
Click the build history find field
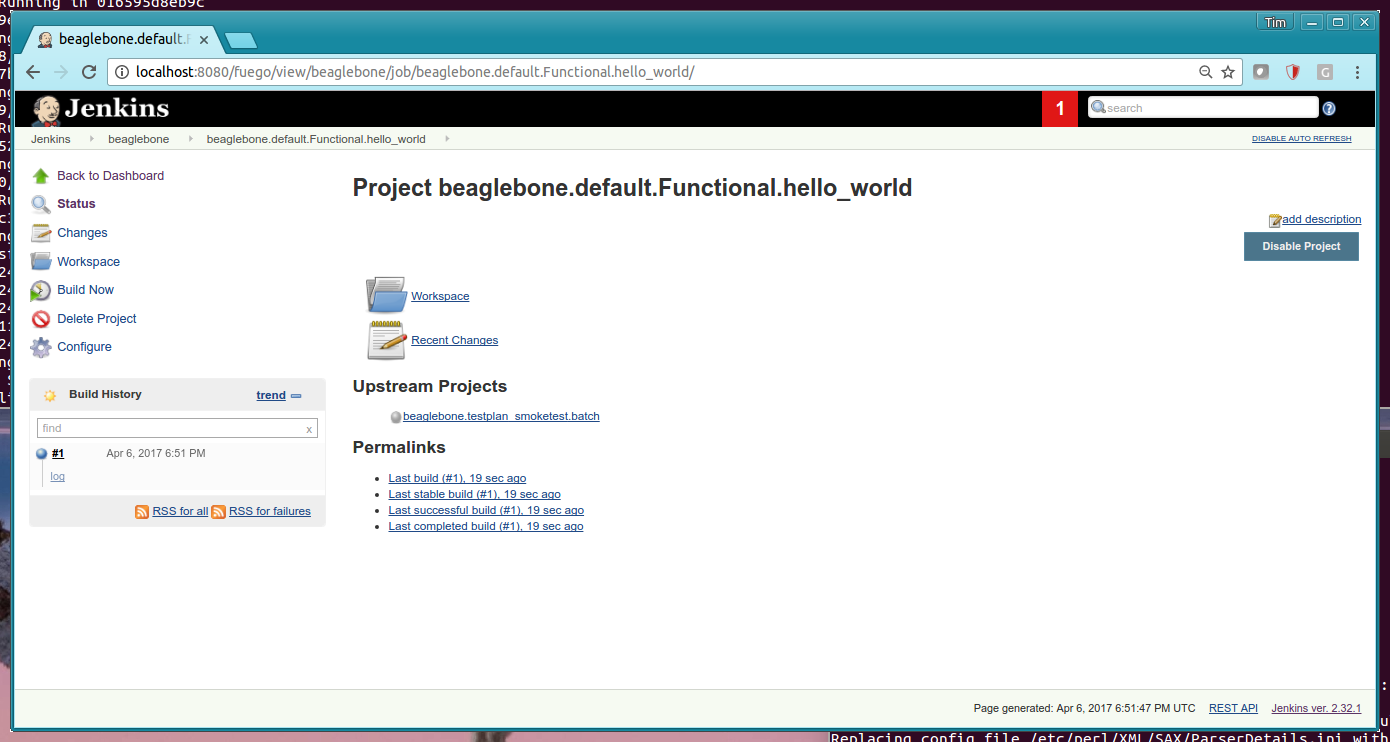point(177,428)
